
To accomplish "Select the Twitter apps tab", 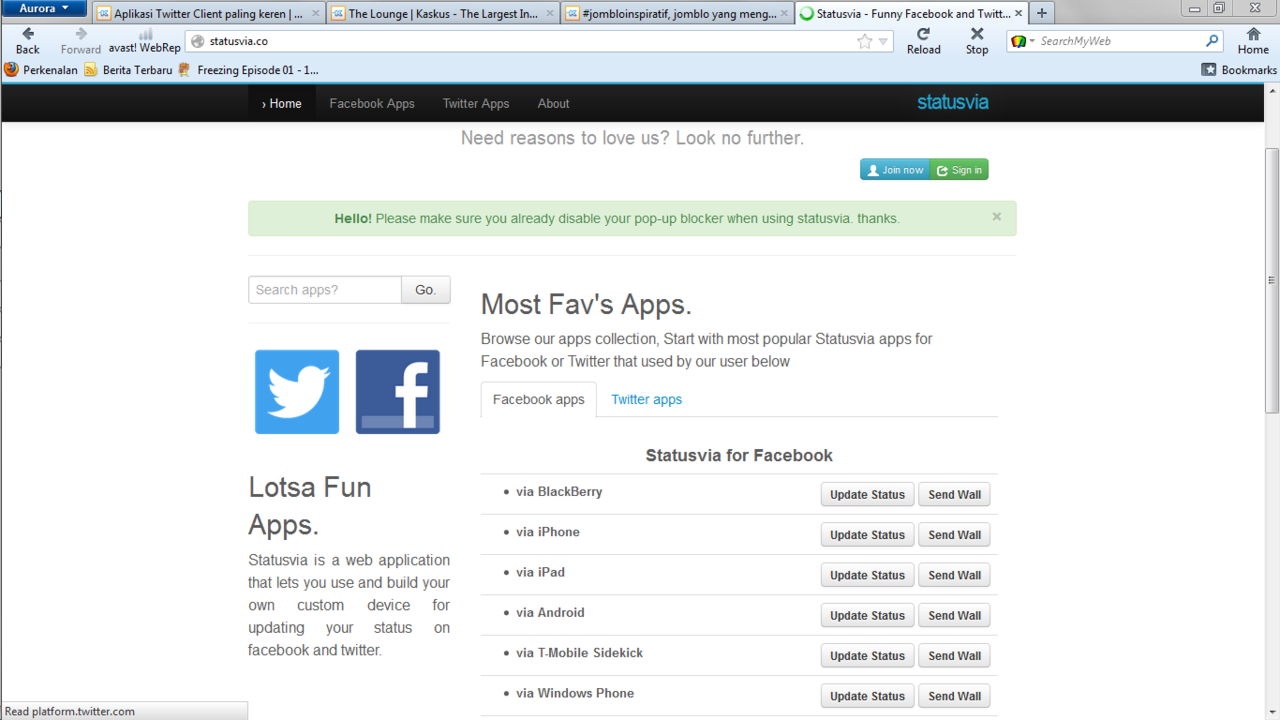I will point(647,399).
